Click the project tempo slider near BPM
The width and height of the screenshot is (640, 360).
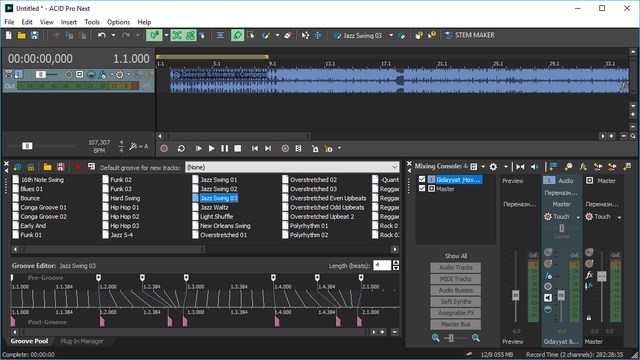click(x=27, y=146)
